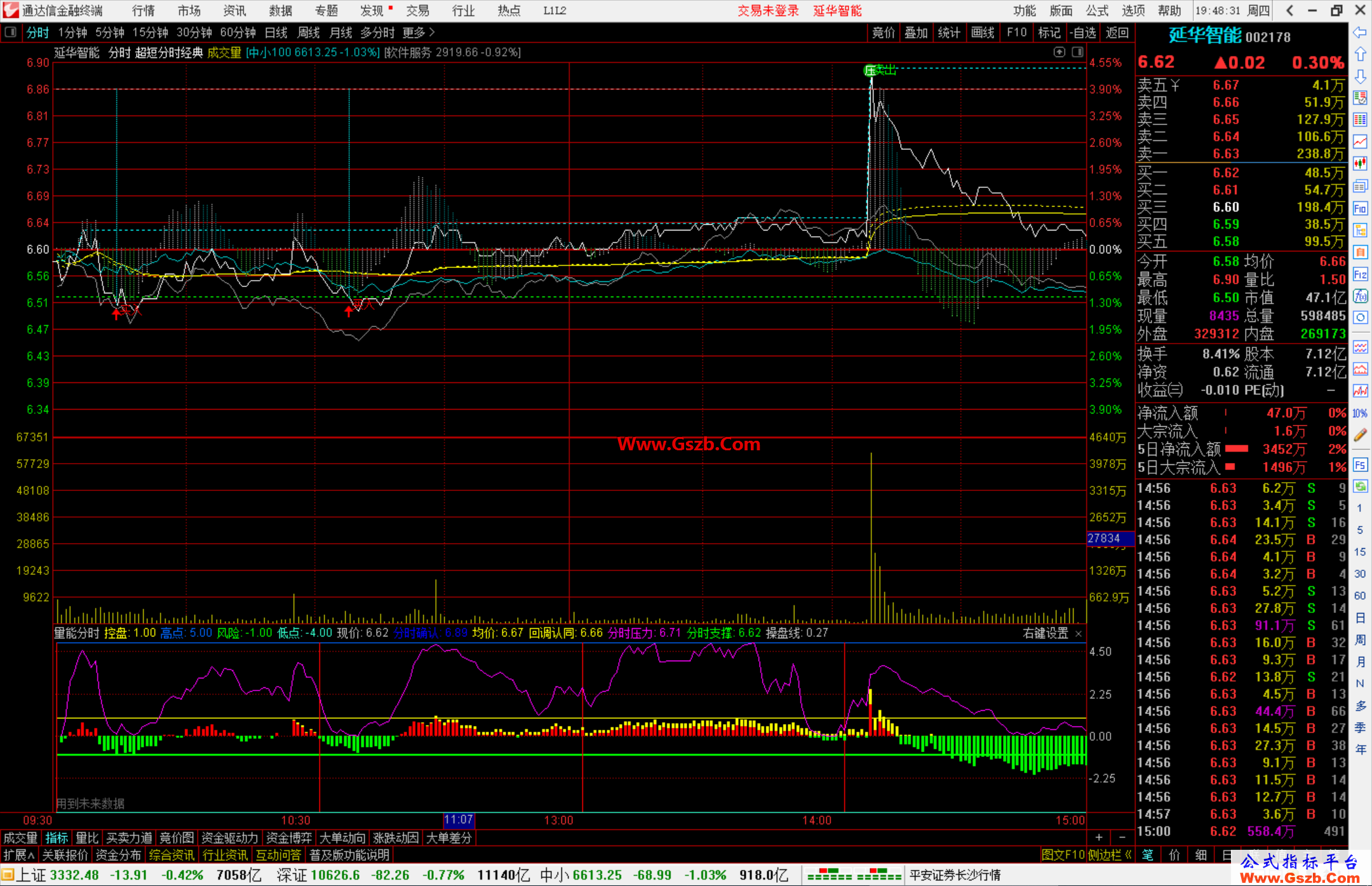
Task: Click the circle-in-box sidebar icon
Action: 1360,318
